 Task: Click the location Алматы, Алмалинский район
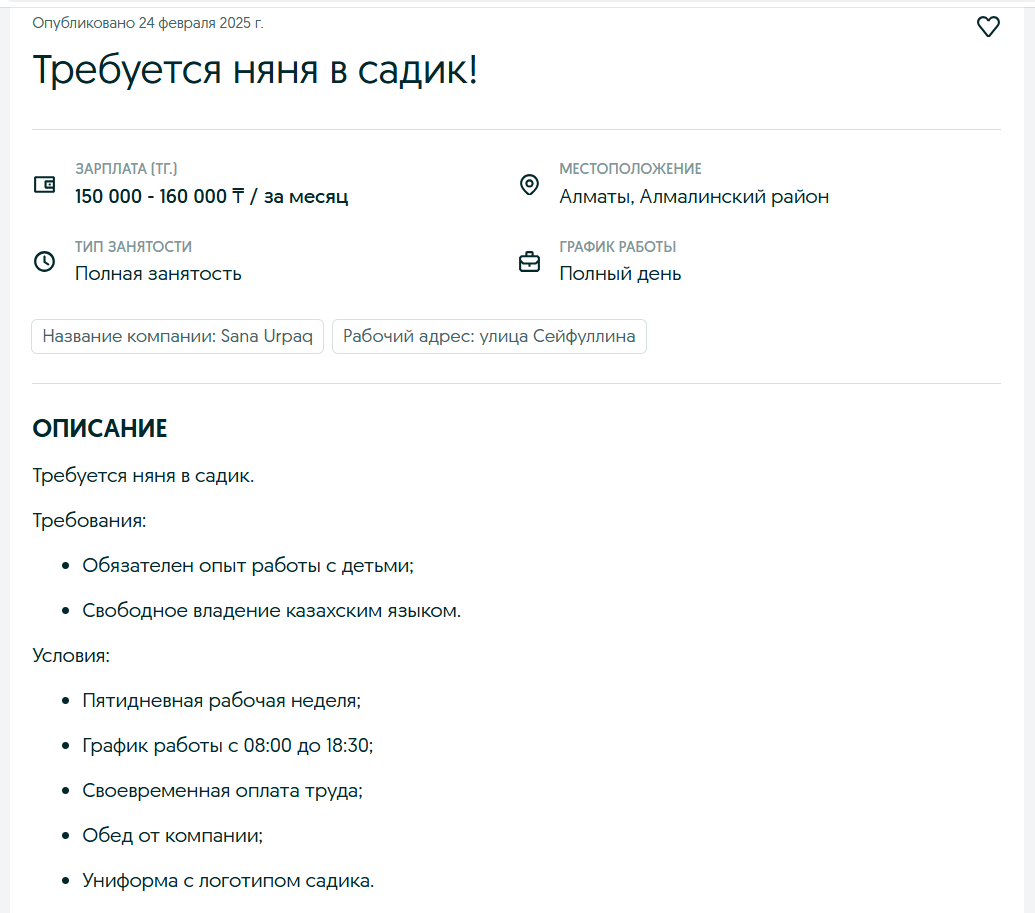[x=693, y=197]
